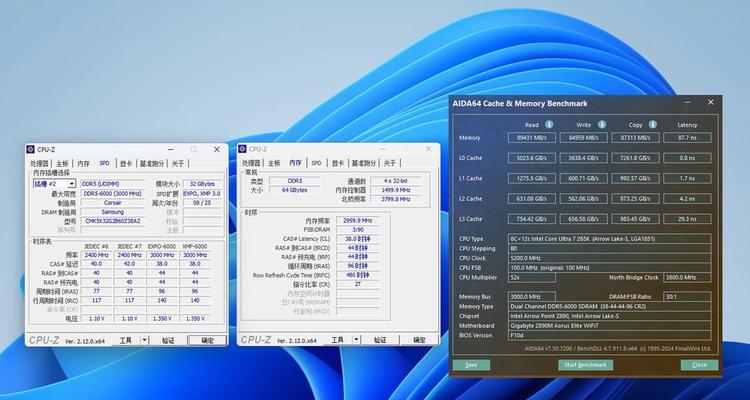Click the tRFC 480 时钟 field
Screen dimensions: 750x400
click(358, 275)
